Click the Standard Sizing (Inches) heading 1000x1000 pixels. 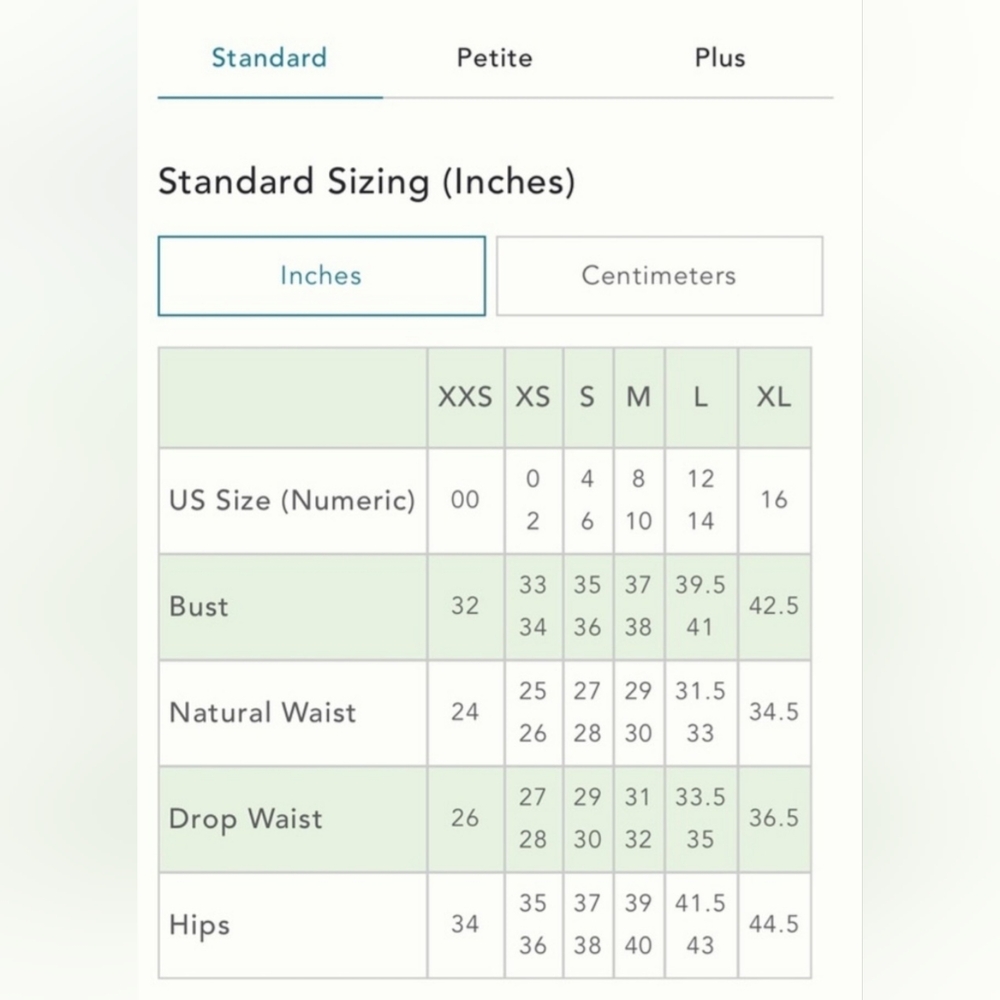coord(367,181)
